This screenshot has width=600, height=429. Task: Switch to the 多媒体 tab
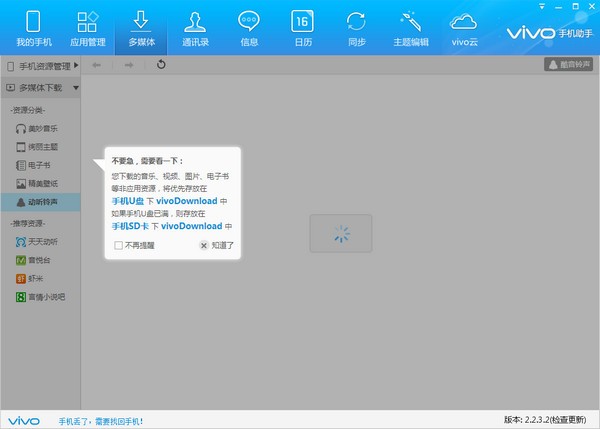pyautogui.click(x=141, y=28)
